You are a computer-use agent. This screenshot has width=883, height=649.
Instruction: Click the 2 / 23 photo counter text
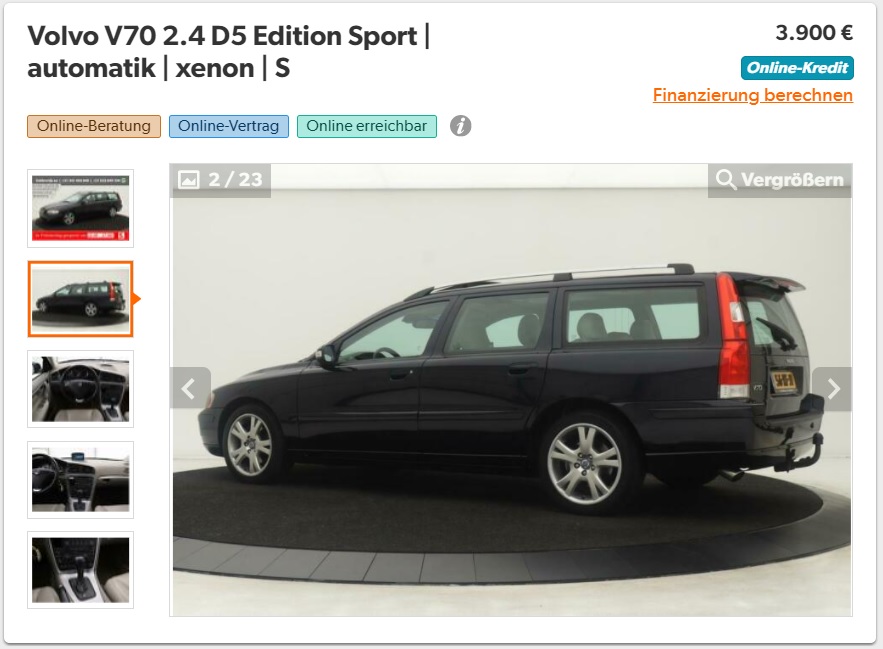[235, 180]
